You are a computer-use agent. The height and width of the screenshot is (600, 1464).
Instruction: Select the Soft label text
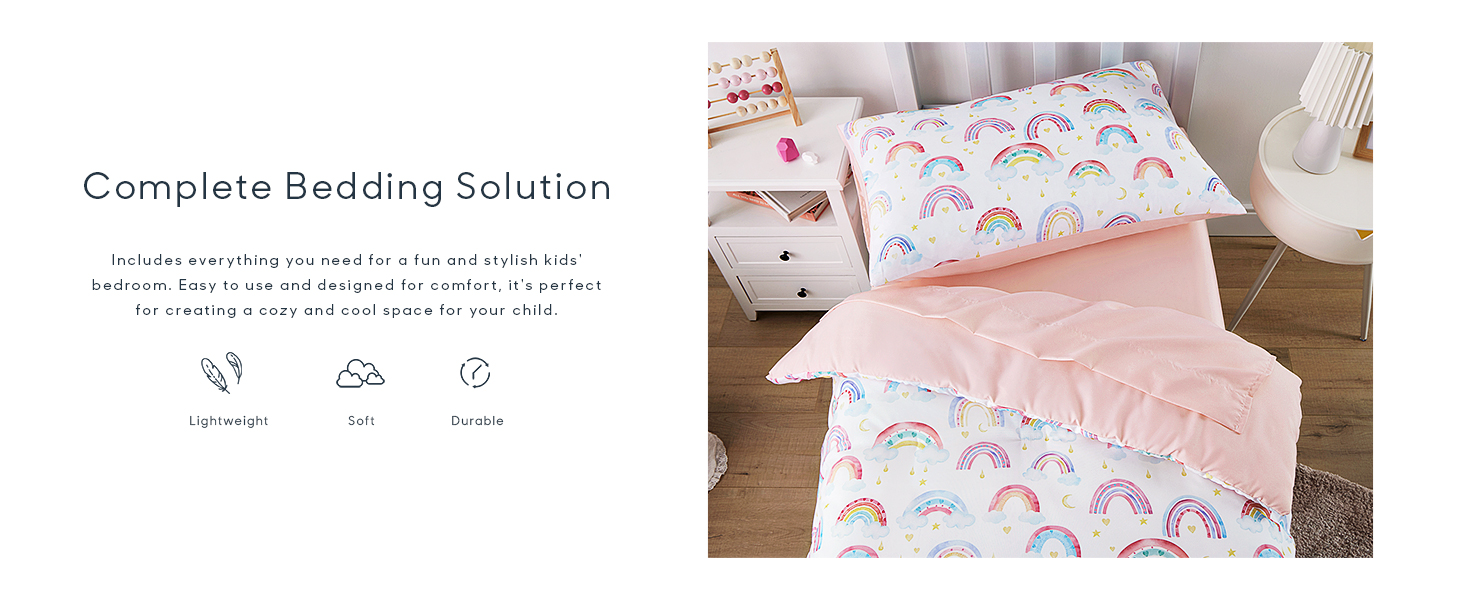pyautogui.click(x=362, y=421)
